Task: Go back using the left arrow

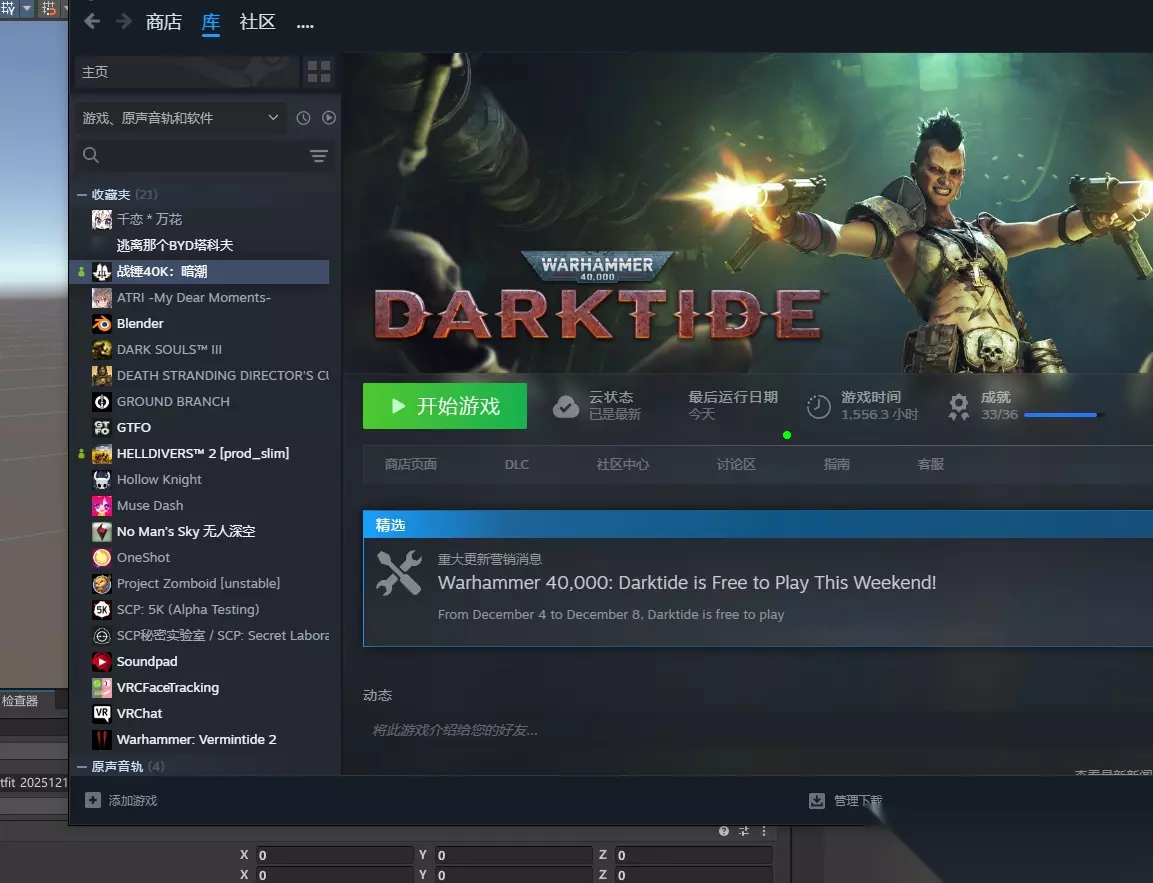Action: 92,22
